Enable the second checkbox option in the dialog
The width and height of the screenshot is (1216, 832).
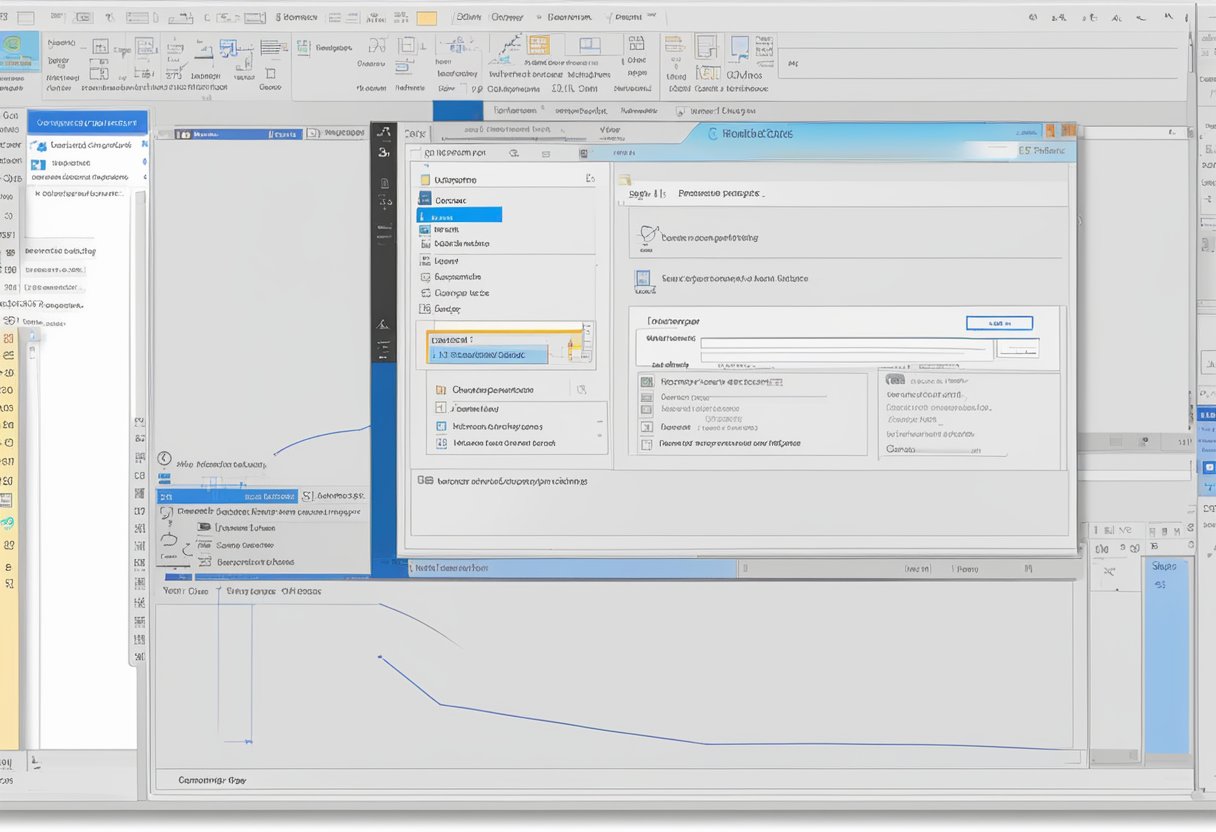pos(648,397)
